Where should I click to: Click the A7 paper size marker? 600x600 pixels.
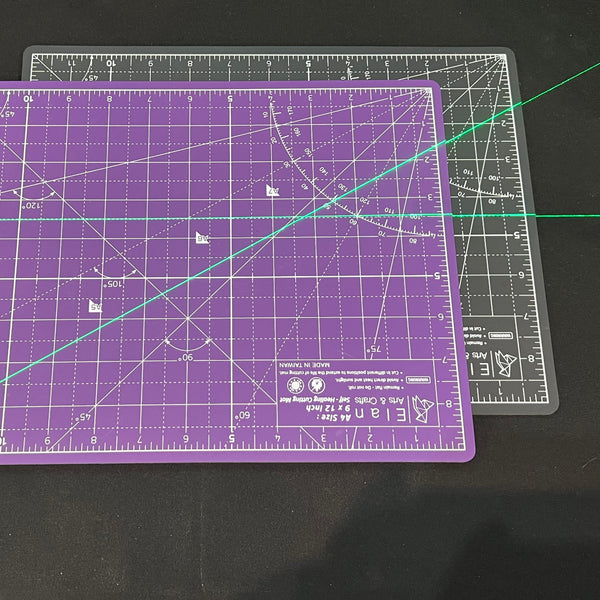tap(272, 190)
